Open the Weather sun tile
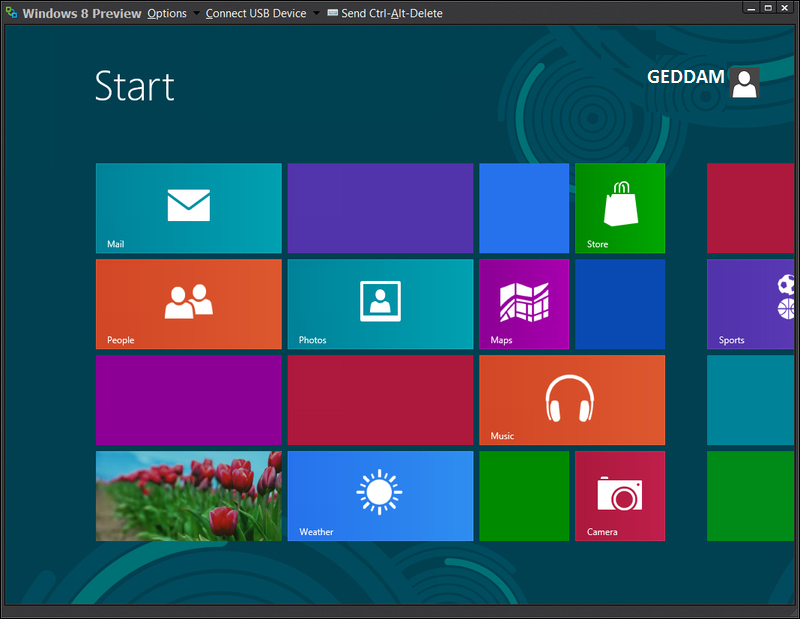800x619 pixels. (381, 496)
